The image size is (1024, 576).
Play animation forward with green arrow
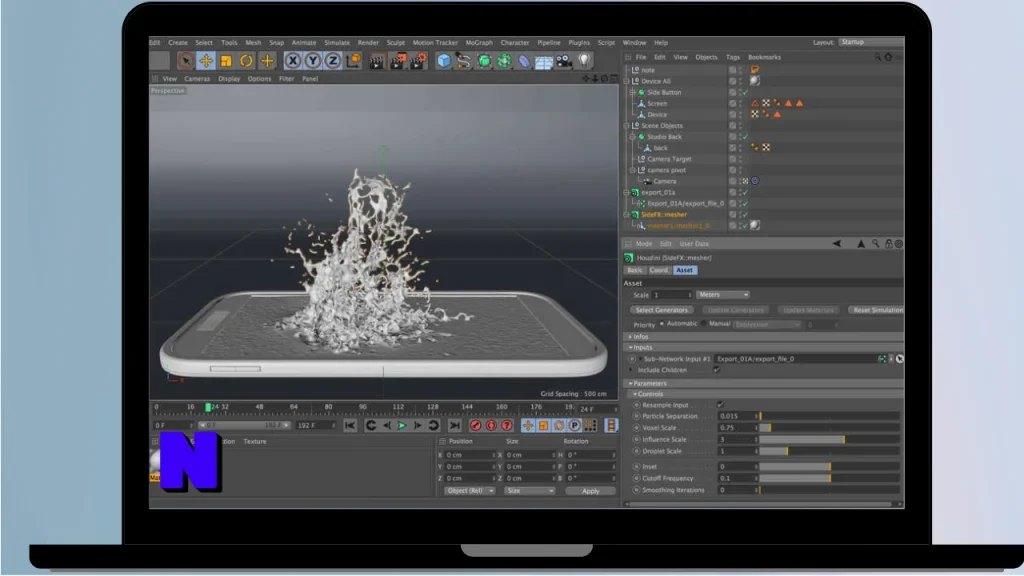(402, 425)
